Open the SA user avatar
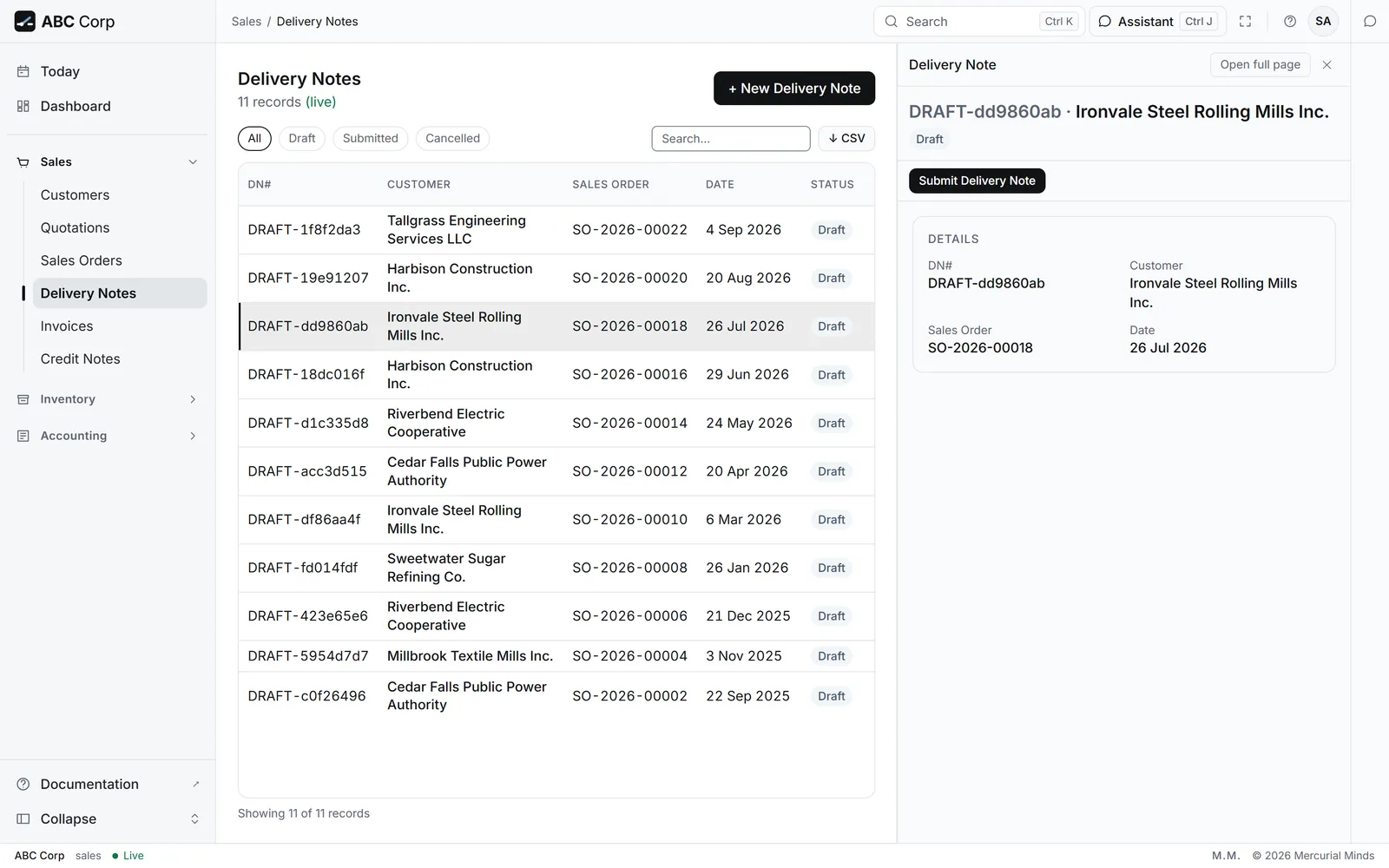This screenshot has height=868, width=1389. tap(1323, 22)
